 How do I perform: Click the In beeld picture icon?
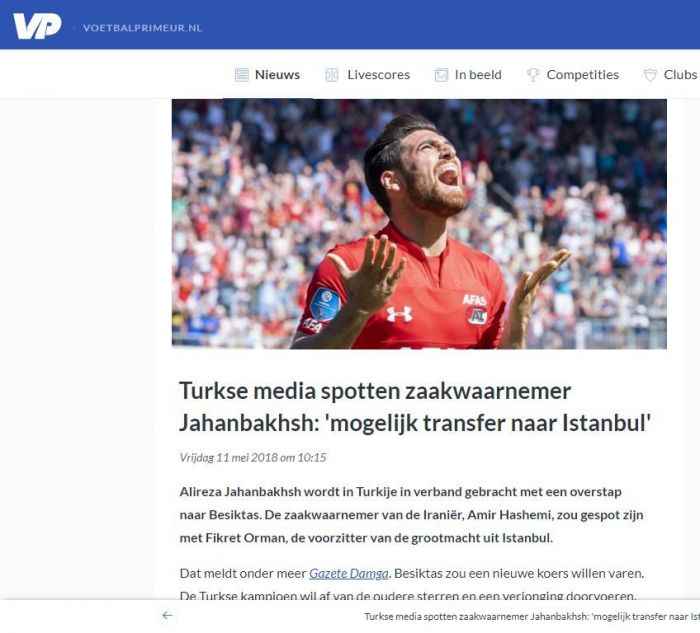[x=441, y=75]
